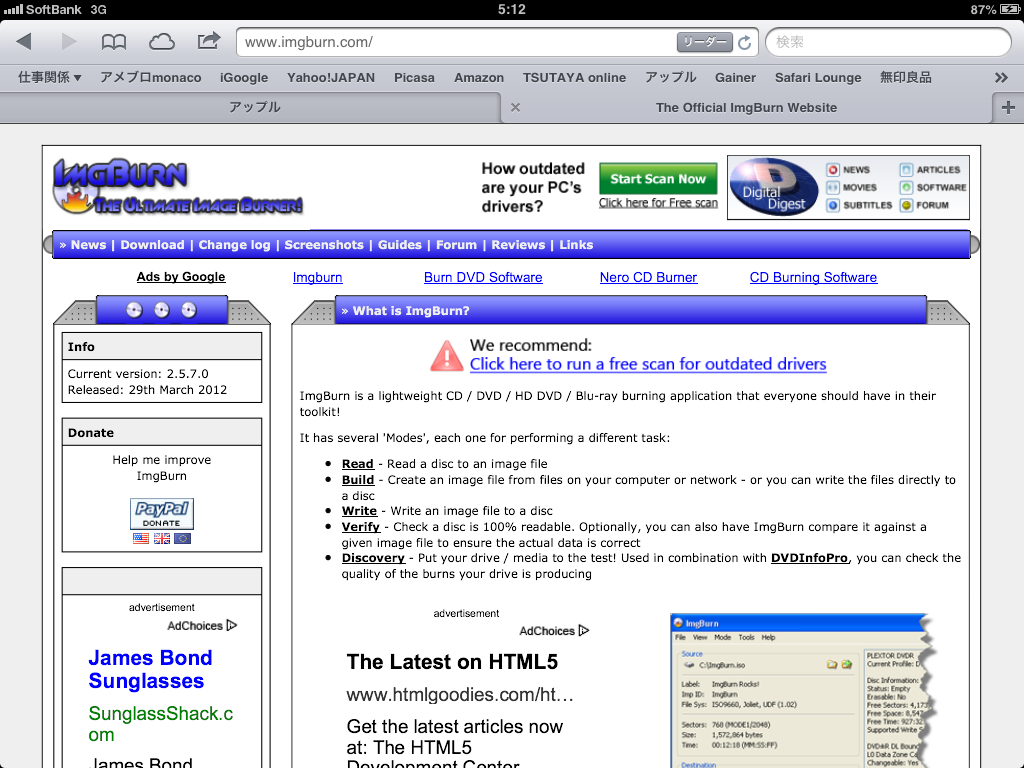Focus the www.imgburn.com address field
Screen dimensions: 1024x768
click(457, 42)
